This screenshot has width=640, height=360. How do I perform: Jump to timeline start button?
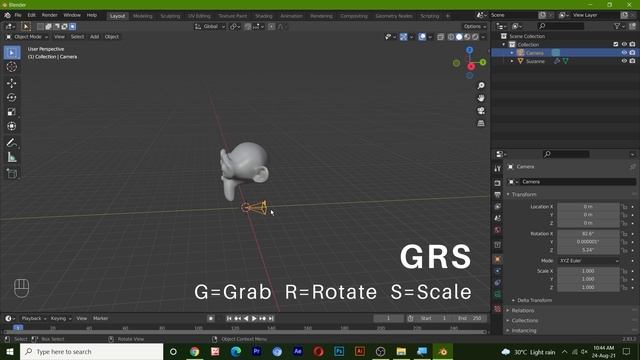click(229, 318)
